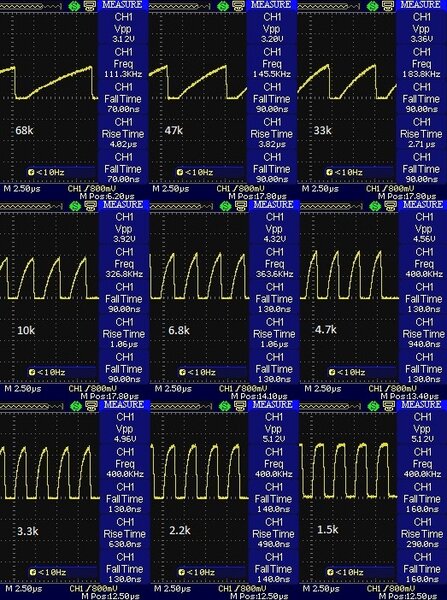
Task: Click the Rise Time 2.71µs reading
Action: [421, 145]
